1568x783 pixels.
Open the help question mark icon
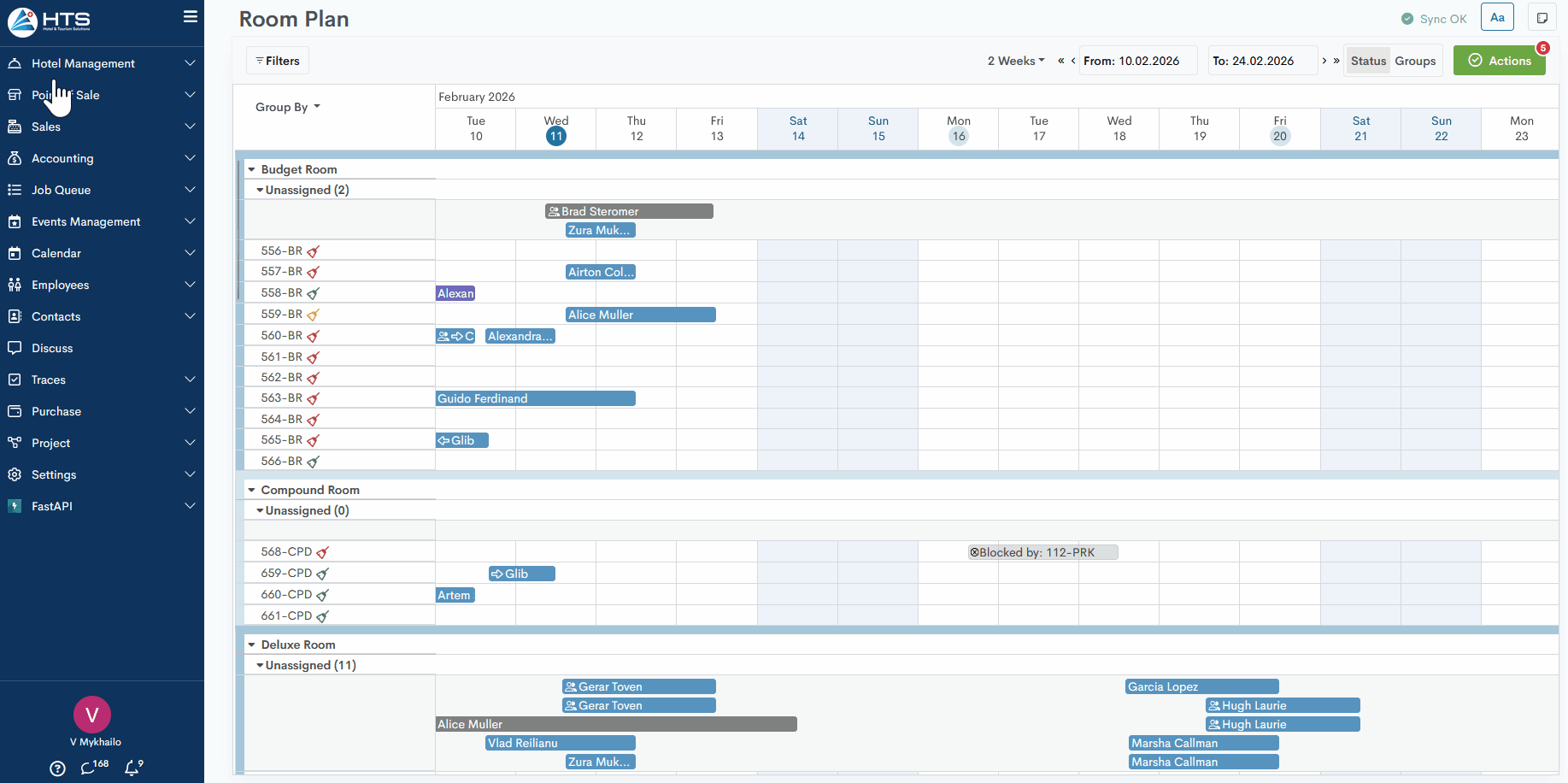(x=57, y=768)
